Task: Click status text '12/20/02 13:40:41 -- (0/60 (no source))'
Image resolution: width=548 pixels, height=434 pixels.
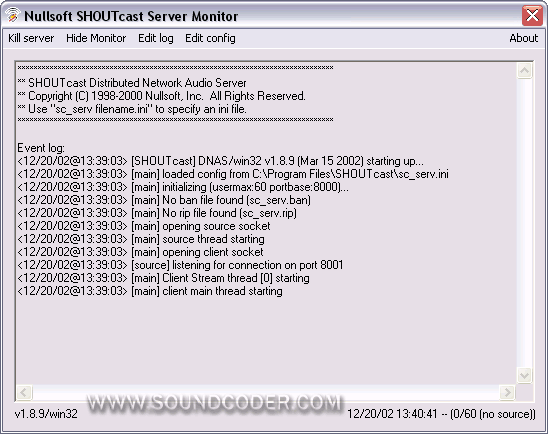Action: point(441,414)
